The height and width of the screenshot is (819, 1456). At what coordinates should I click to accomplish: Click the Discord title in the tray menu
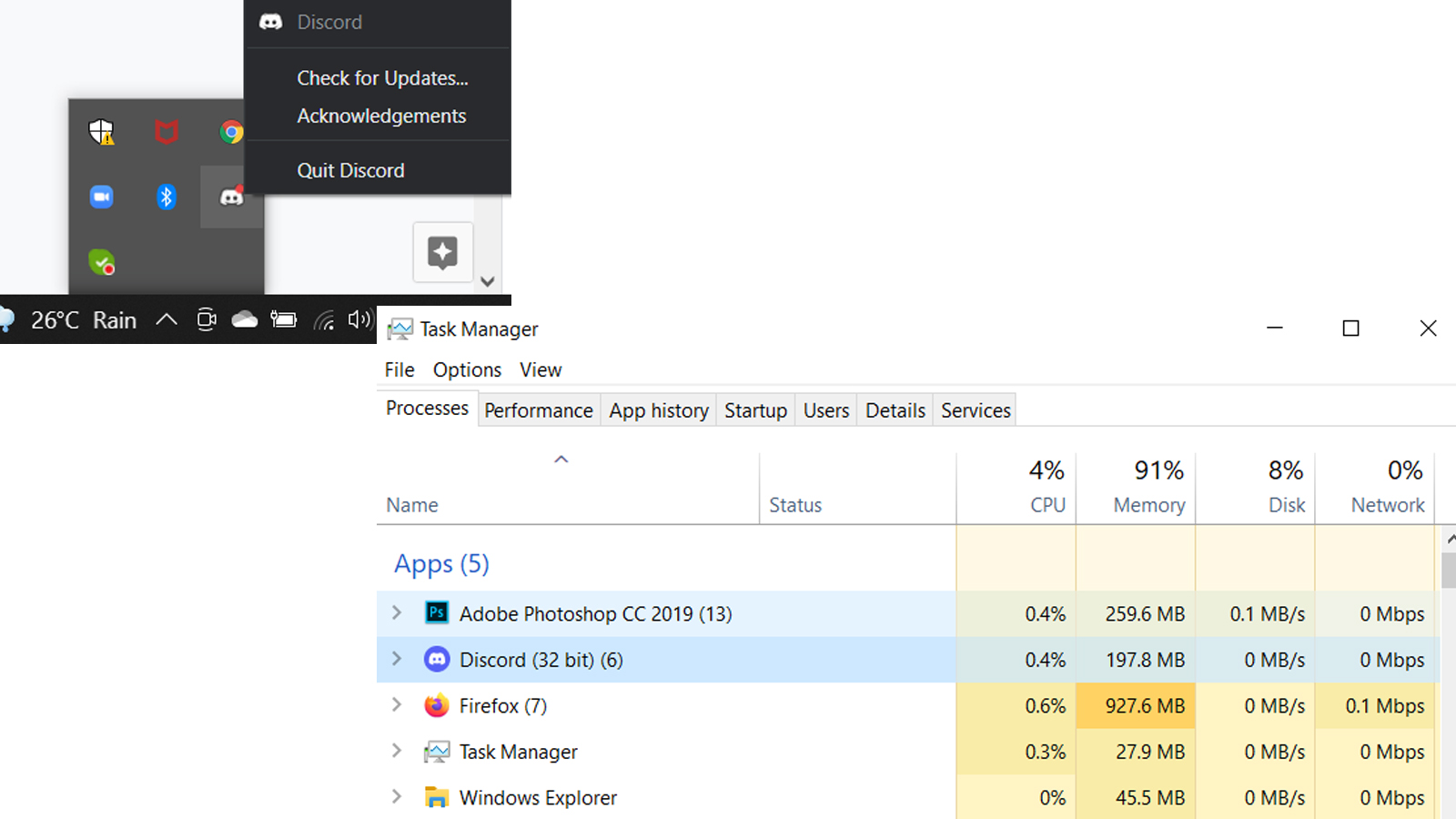[329, 22]
